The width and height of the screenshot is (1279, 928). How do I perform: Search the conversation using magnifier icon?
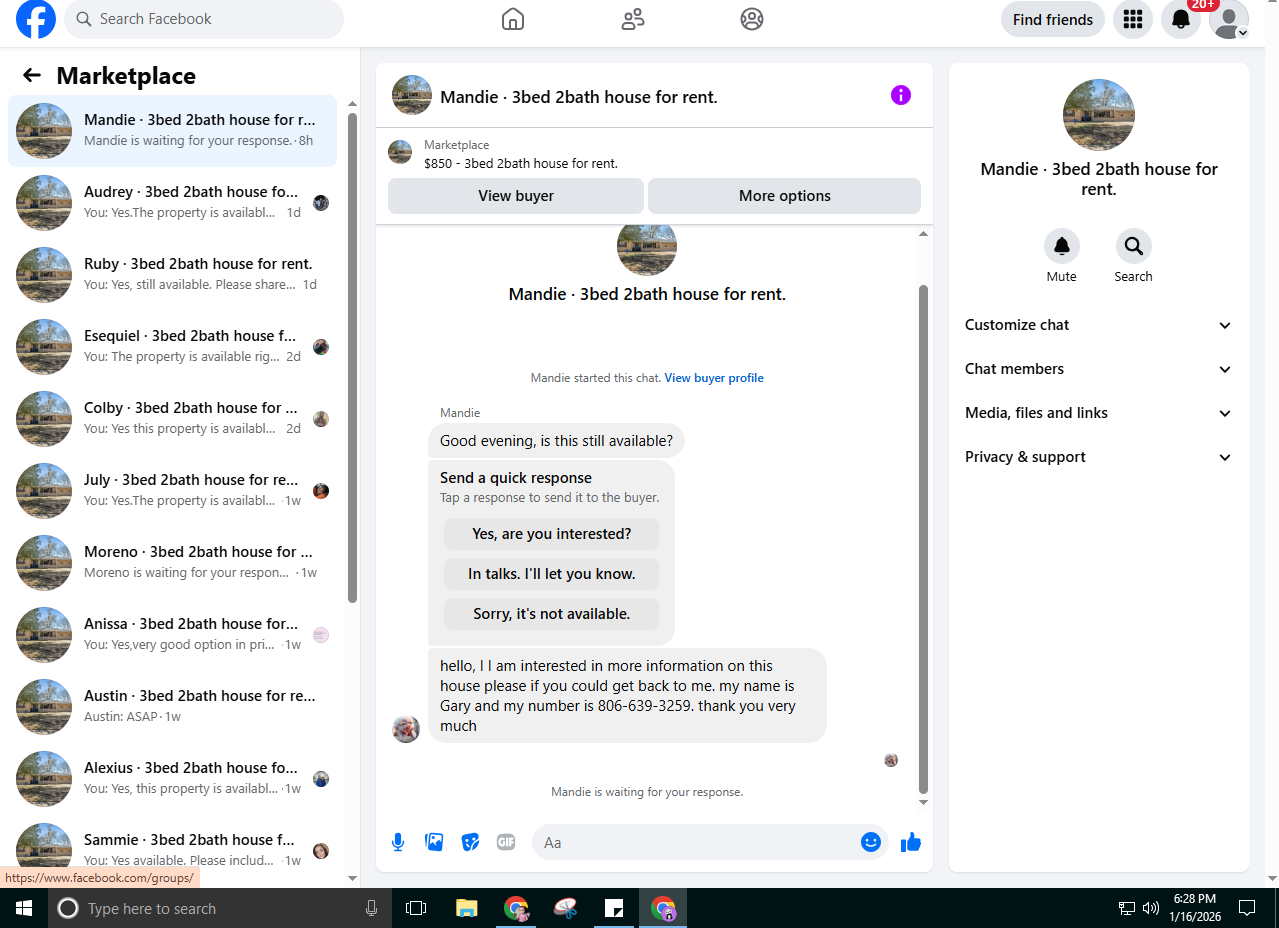pos(1134,246)
